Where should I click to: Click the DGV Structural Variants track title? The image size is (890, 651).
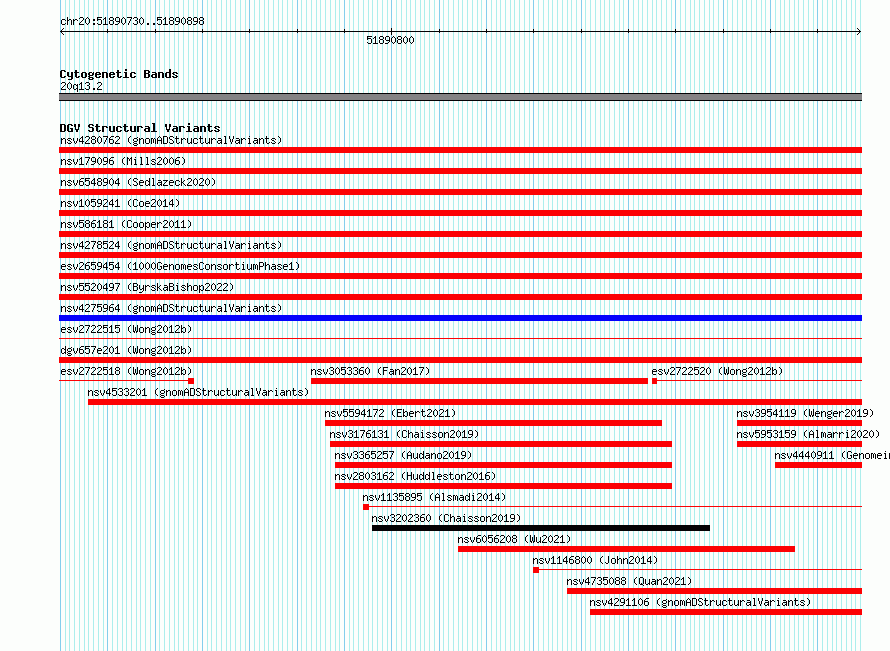[x=140, y=128]
